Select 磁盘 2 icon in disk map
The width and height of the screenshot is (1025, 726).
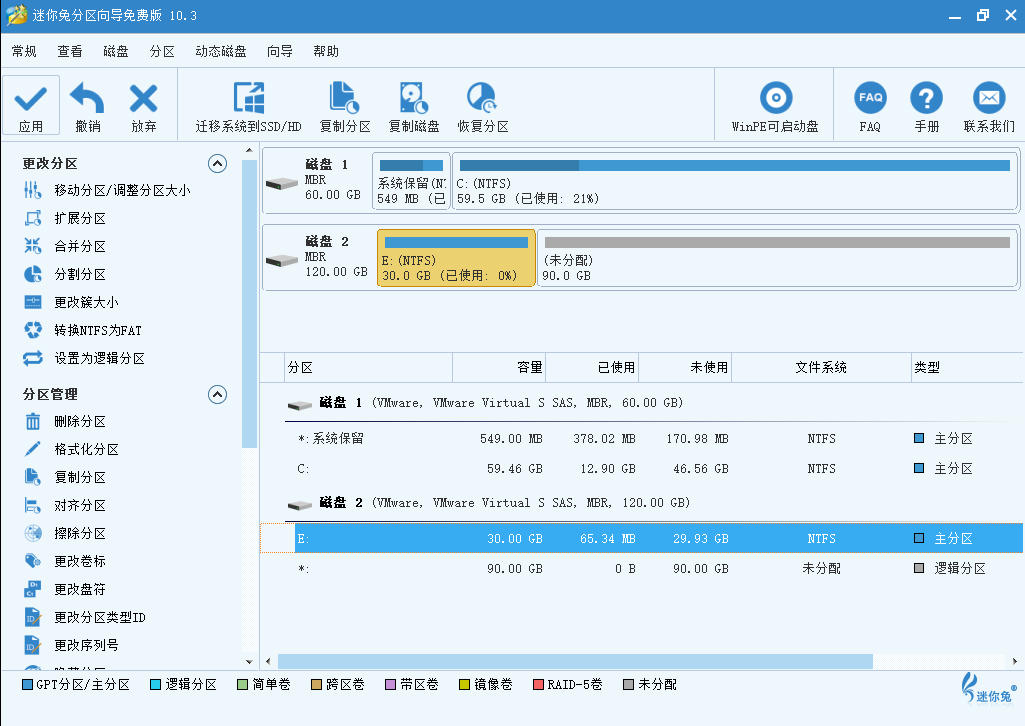click(x=282, y=261)
